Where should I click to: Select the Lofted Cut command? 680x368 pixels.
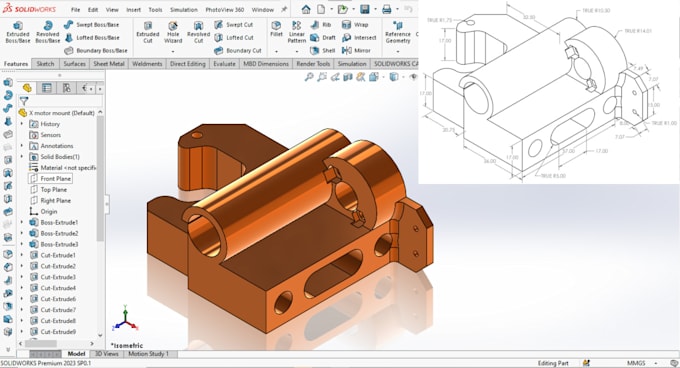[x=234, y=38]
